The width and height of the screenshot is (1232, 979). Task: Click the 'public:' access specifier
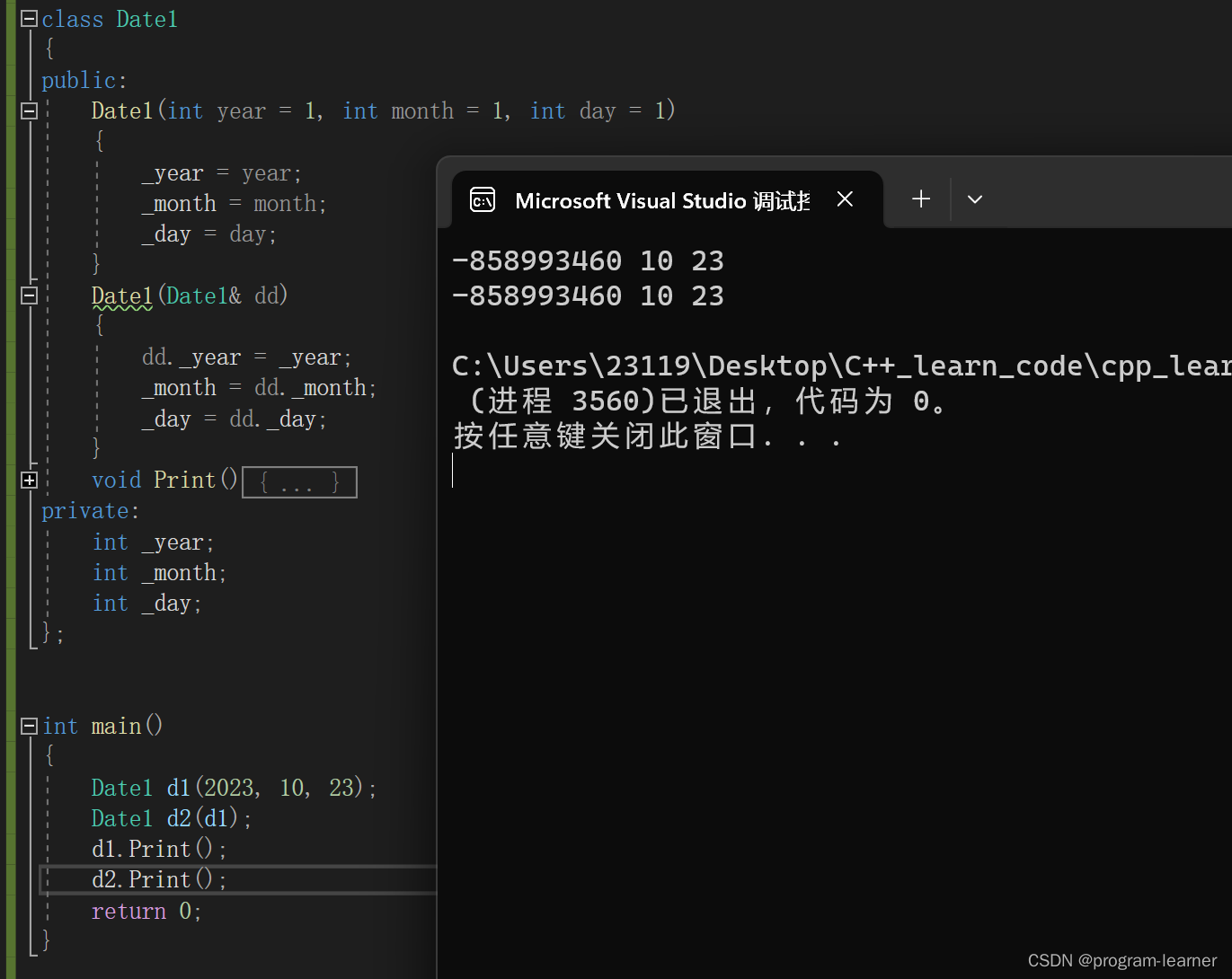click(84, 81)
